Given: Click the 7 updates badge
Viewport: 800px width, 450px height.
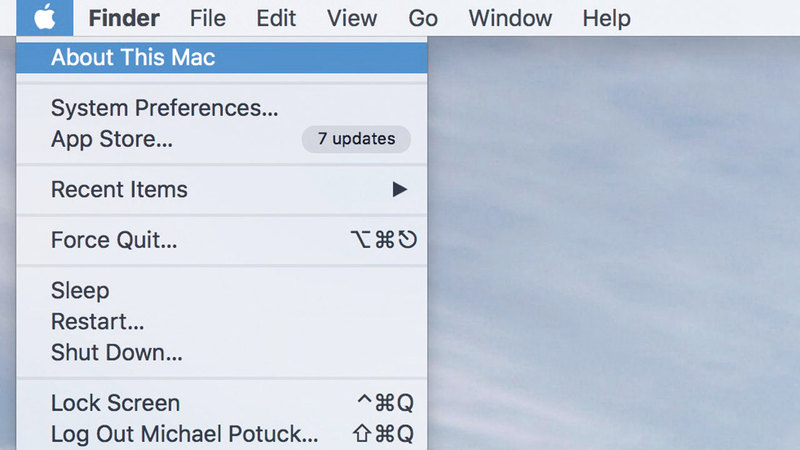Looking at the screenshot, I should pos(356,139).
